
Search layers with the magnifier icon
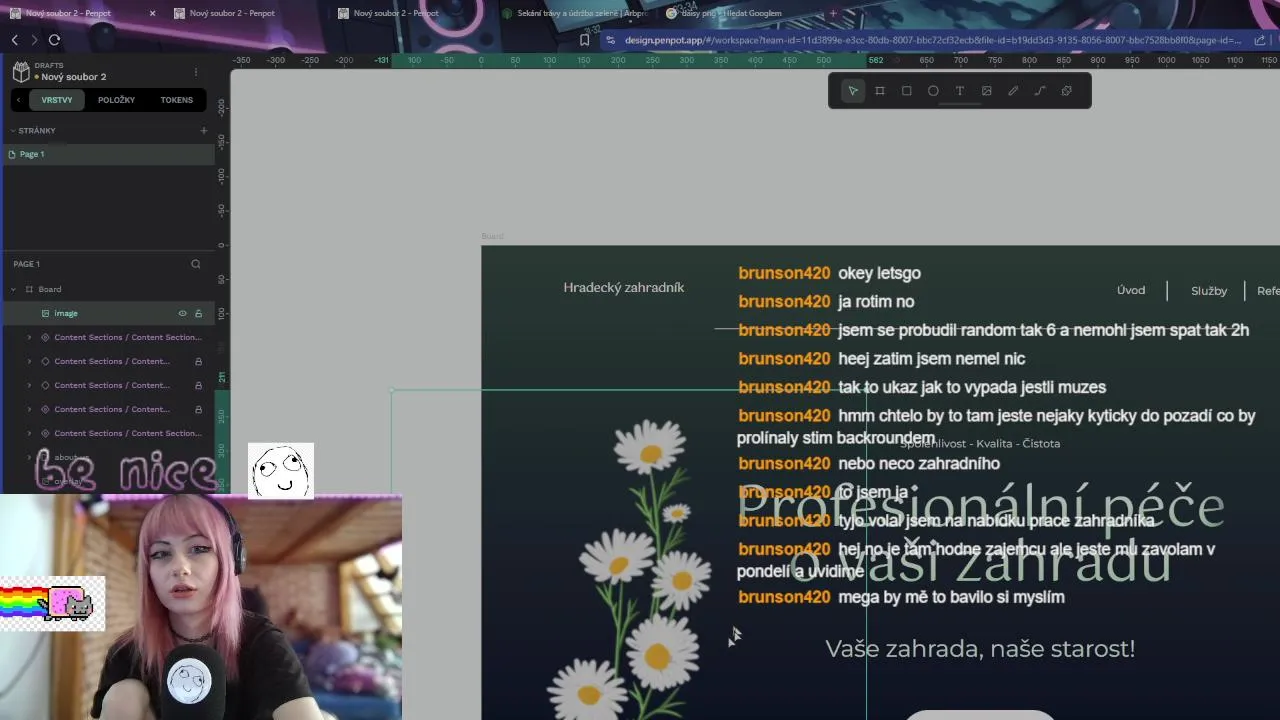click(x=196, y=264)
